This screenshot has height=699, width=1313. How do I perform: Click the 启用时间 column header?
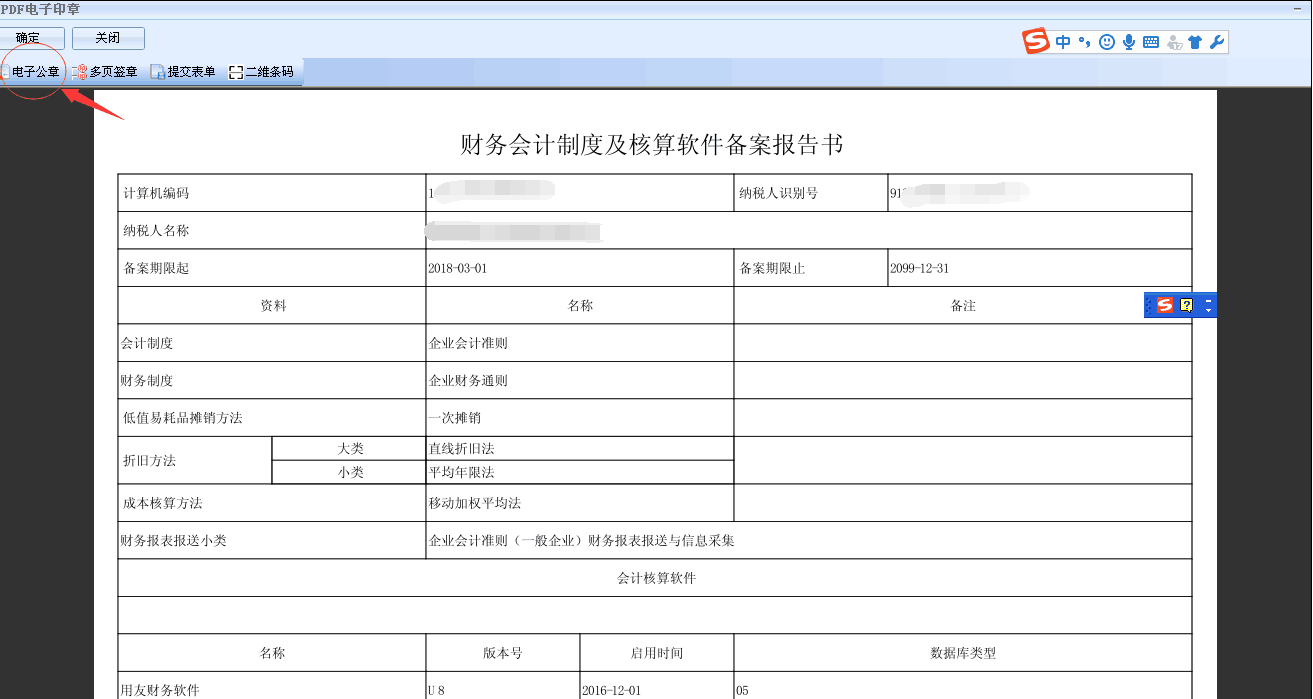coord(657,653)
